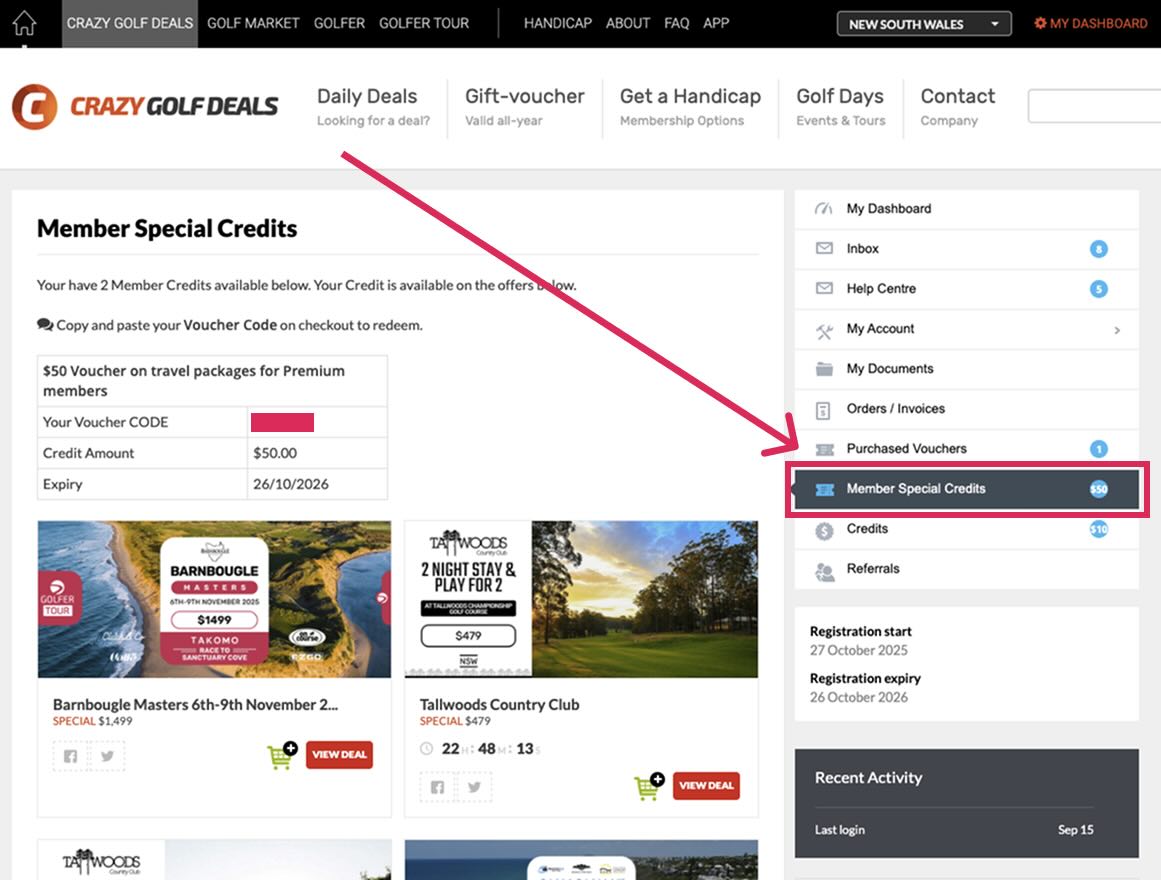Open the Gift-voucher menu

click(524, 107)
